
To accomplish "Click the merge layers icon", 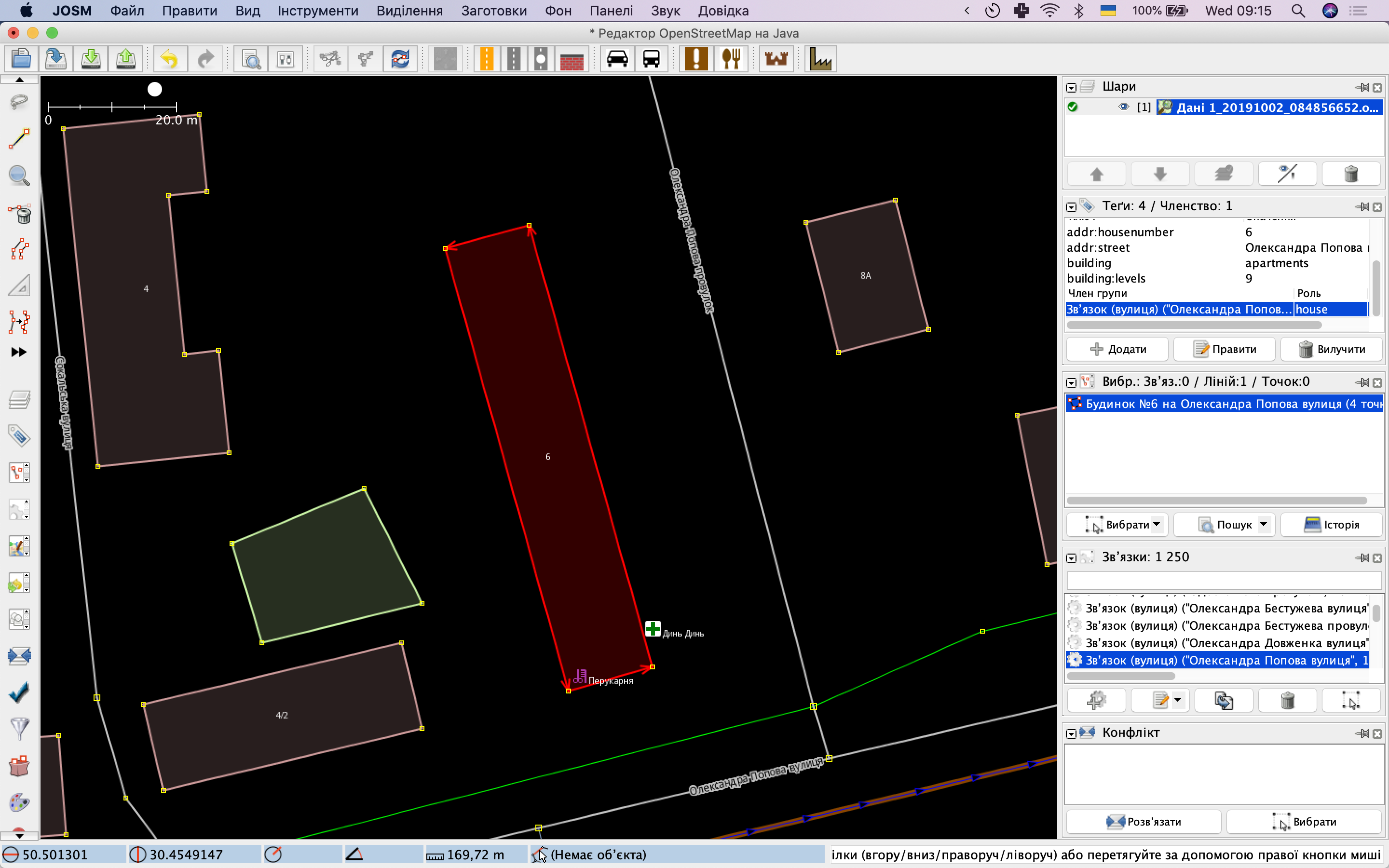I will (1224, 174).
